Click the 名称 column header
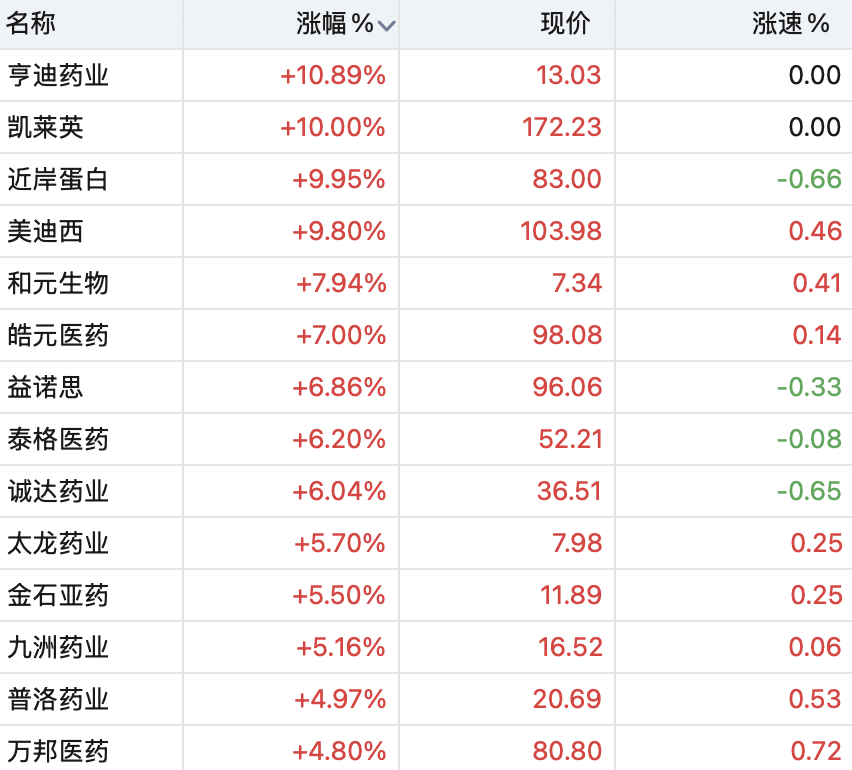 30,23
